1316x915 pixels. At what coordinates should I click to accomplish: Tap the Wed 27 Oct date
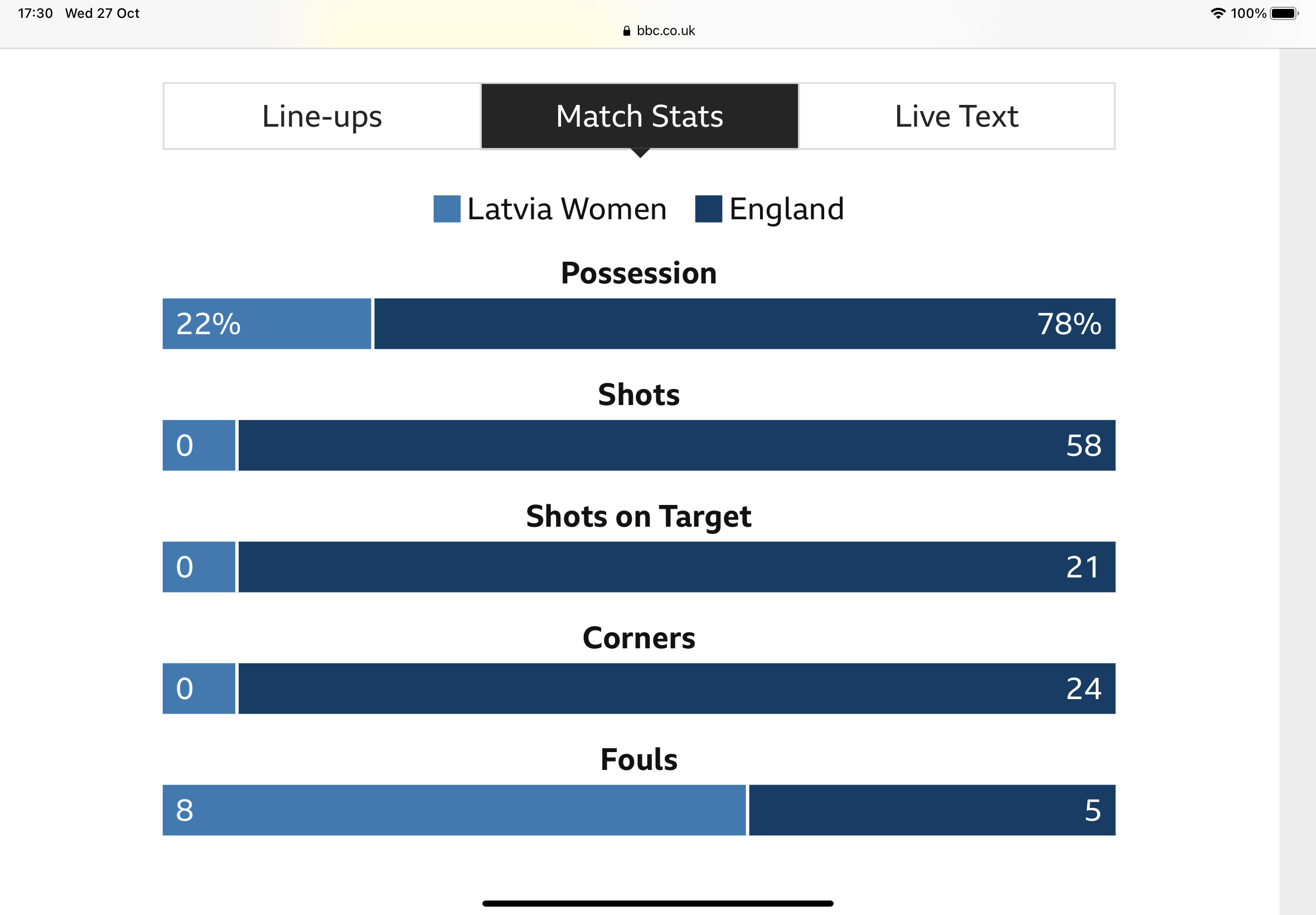[x=102, y=13]
